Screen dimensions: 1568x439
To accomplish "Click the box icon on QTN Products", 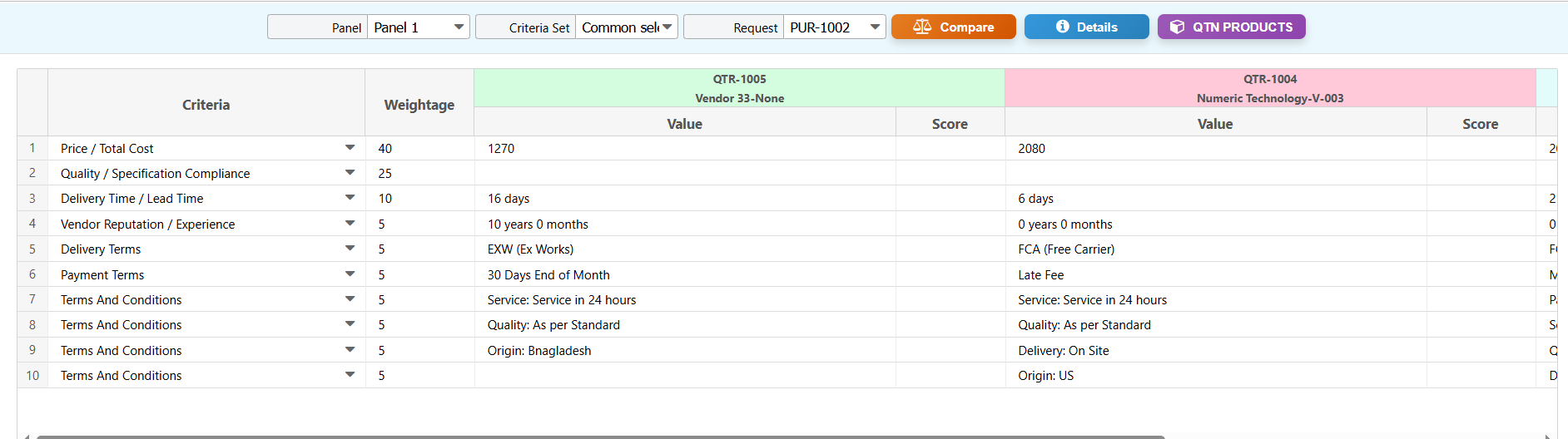I will 1177,27.
